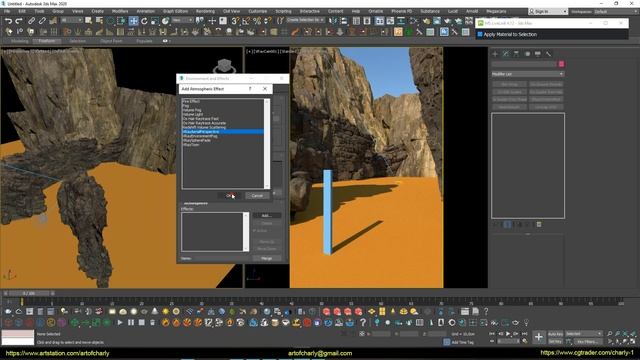Image resolution: width=640 pixels, height=360 pixels.
Task: Toggle the Window/Crossing selection mode
Action: click(x=121, y=20)
